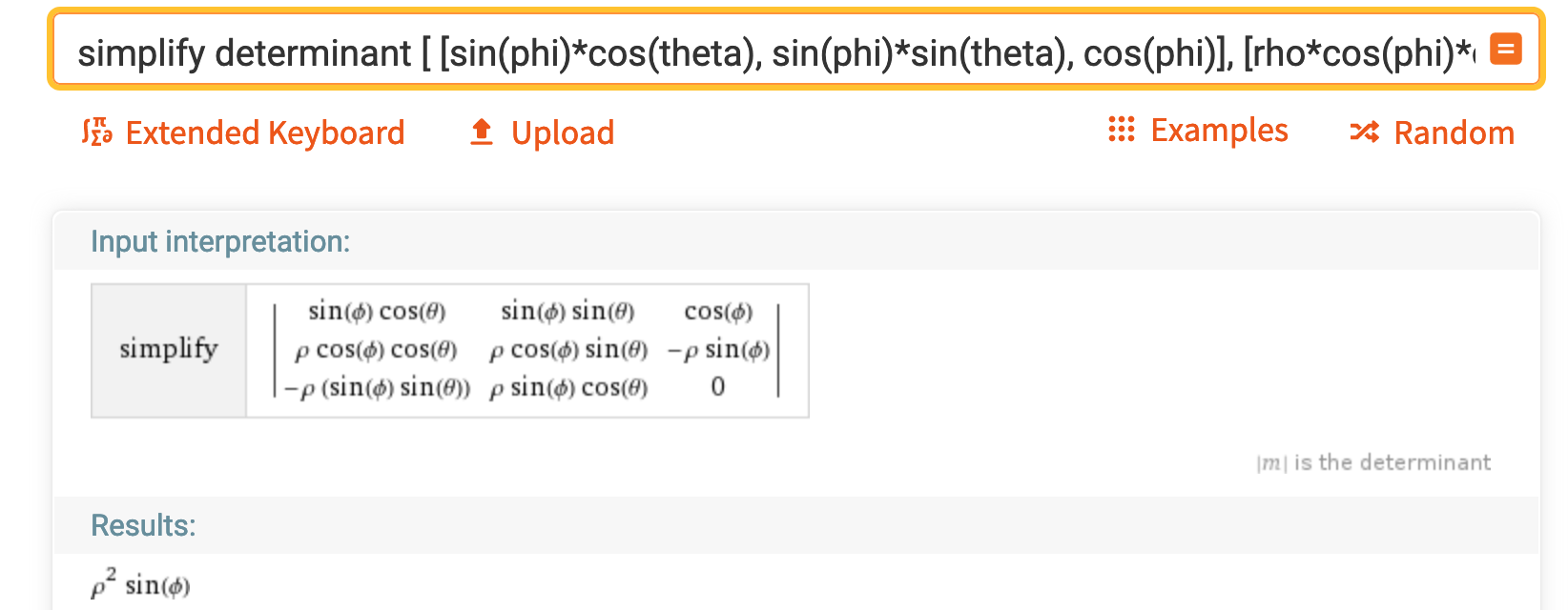Image resolution: width=1568 pixels, height=610 pixels.
Task: Focus the simplify determinant query input field
Action: coord(763,52)
